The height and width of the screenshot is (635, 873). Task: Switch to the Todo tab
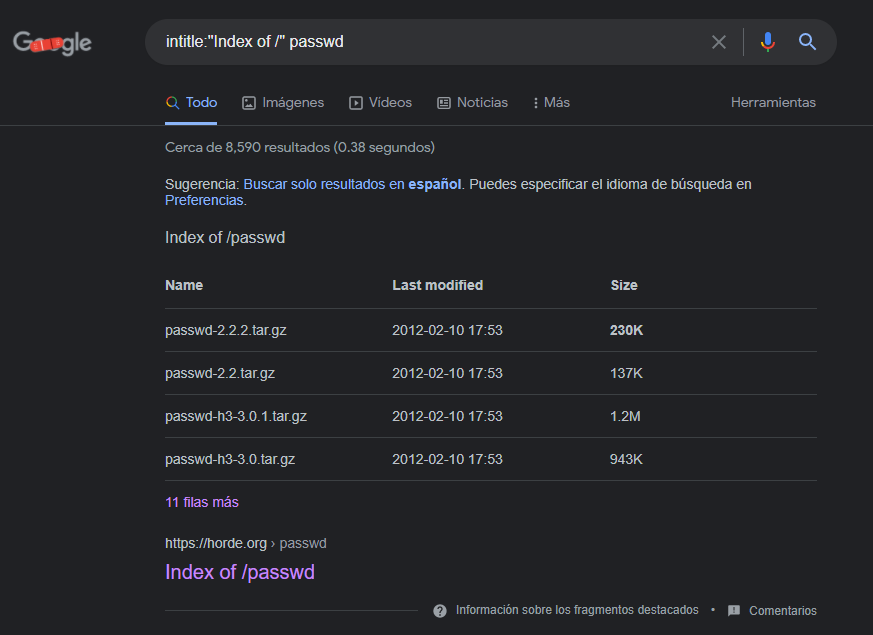pyautogui.click(x=191, y=102)
